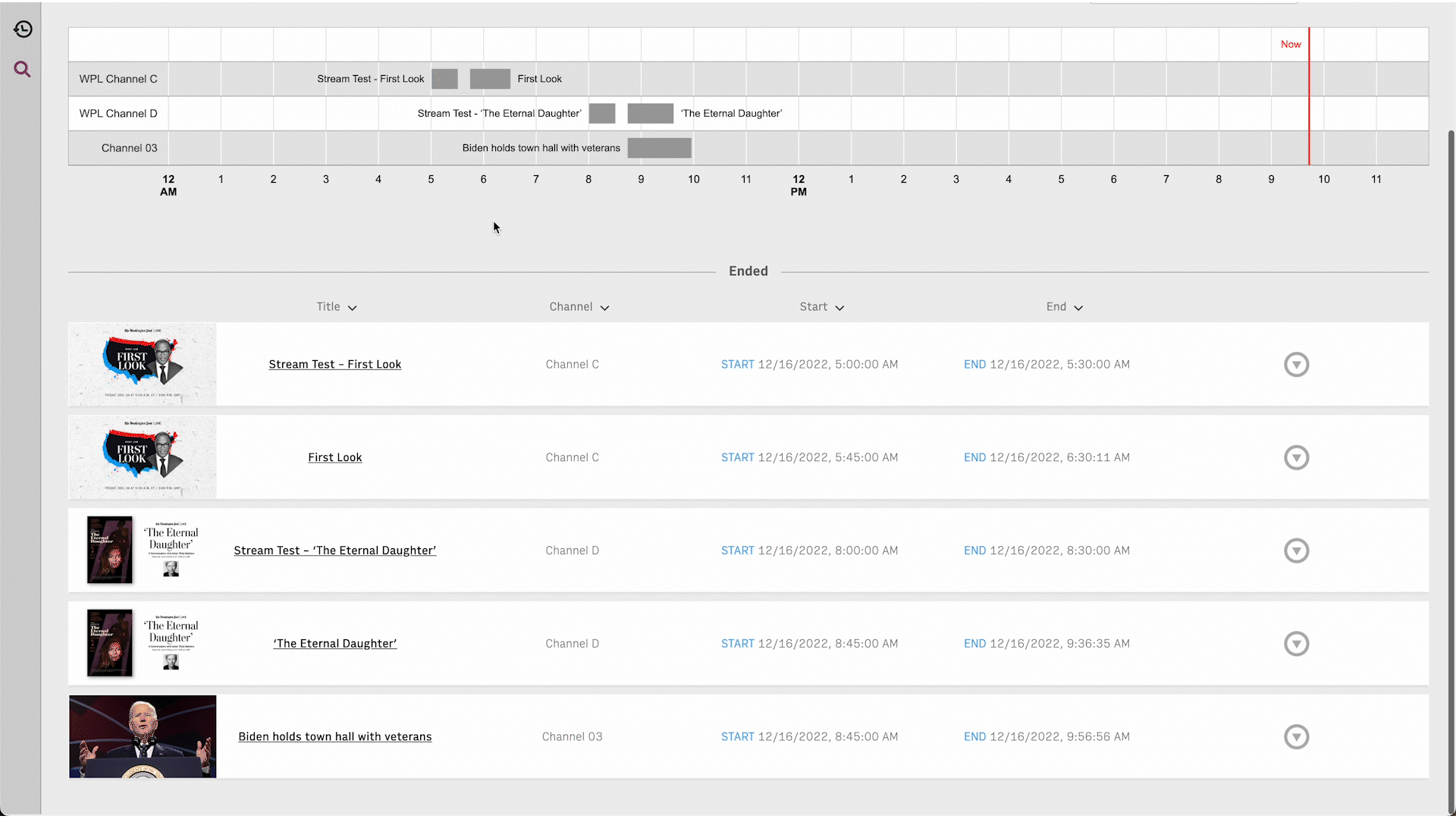Select 'The Eternal Daughter' block on Channel D timeline
The image size is (1456, 819).
[x=650, y=114]
